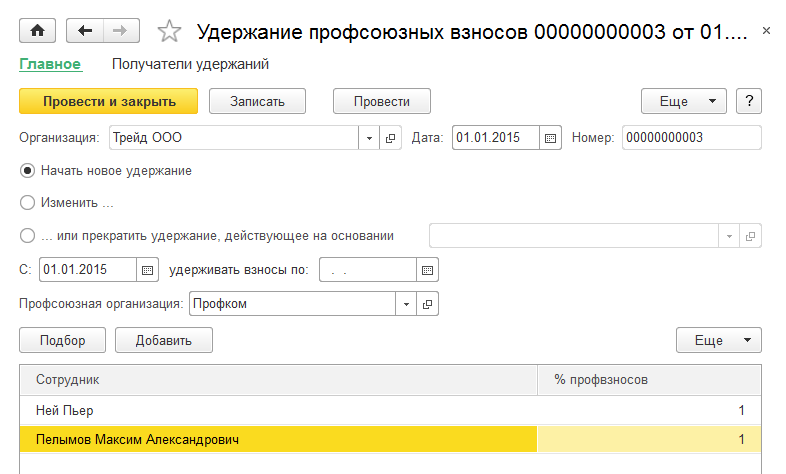Open the Профсоюзная организация record icon
The height and width of the screenshot is (474, 786).
pyautogui.click(x=428, y=303)
